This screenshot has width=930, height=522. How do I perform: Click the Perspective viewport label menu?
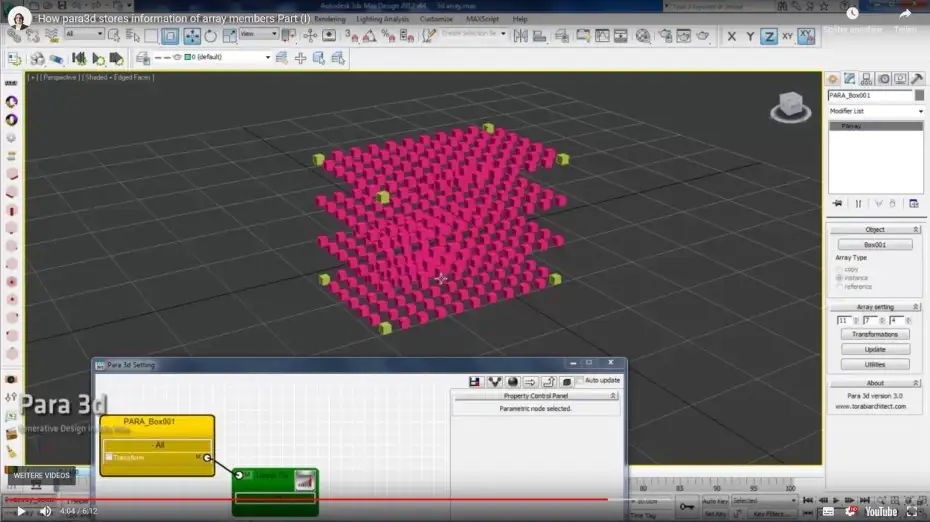click(59, 78)
